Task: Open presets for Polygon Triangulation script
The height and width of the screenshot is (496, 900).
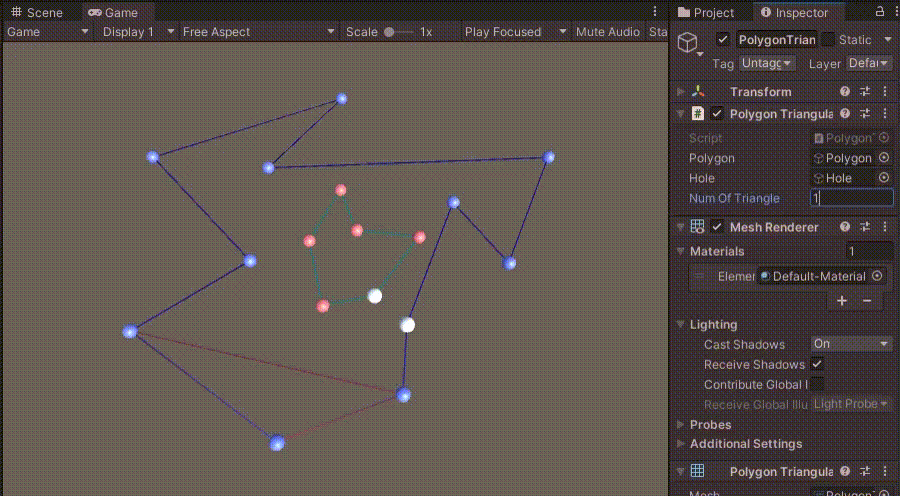Action: click(865, 114)
